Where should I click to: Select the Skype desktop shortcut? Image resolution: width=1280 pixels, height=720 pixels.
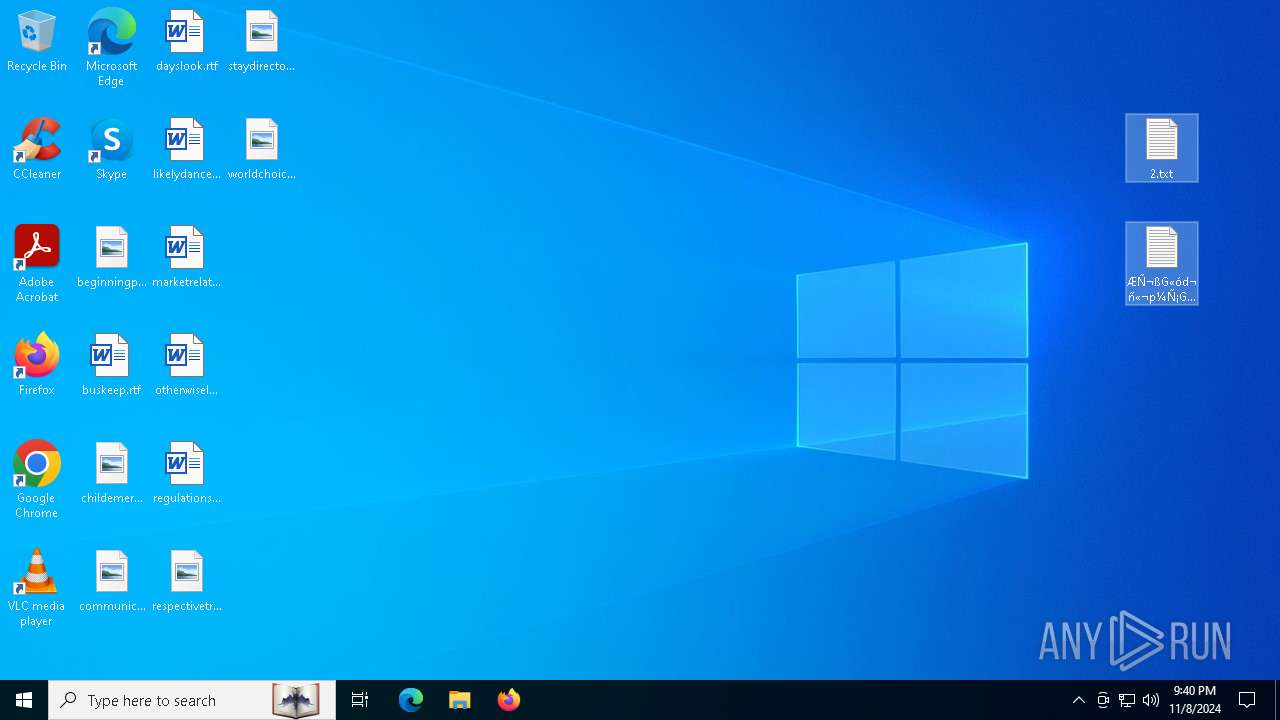tap(111, 150)
